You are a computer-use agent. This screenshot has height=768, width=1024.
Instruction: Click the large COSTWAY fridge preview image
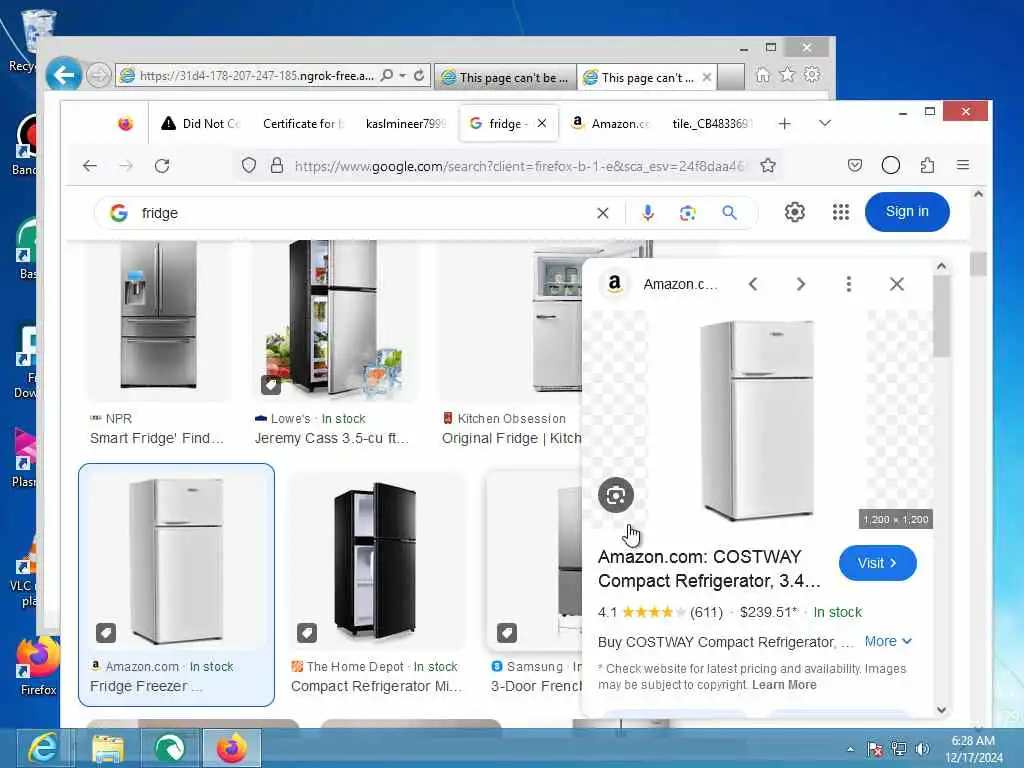(757, 420)
